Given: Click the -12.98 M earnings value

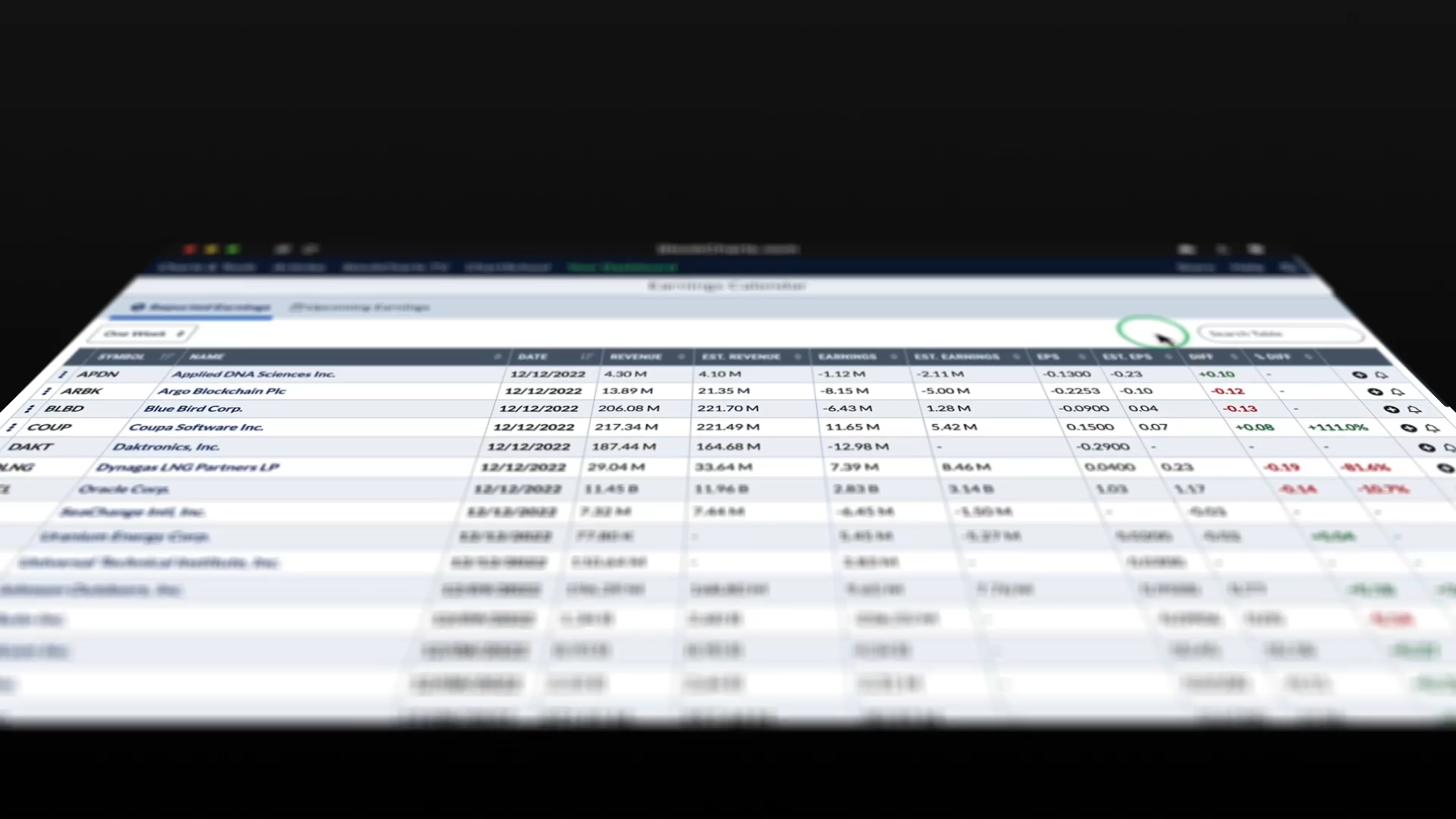Looking at the screenshot, I should click(x=858, y=447).
